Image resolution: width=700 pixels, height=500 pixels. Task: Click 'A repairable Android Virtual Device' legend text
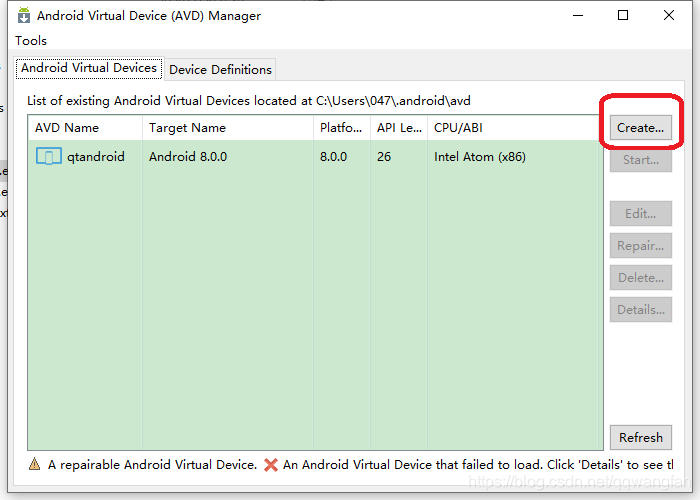pyautogui.click(x=152, y=465)
